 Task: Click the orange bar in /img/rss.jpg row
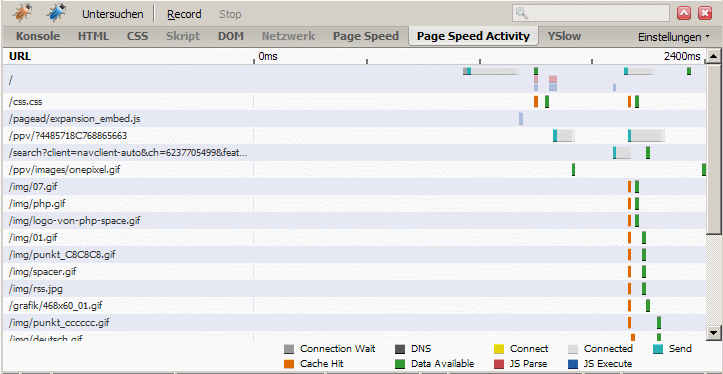click(629, 289)
